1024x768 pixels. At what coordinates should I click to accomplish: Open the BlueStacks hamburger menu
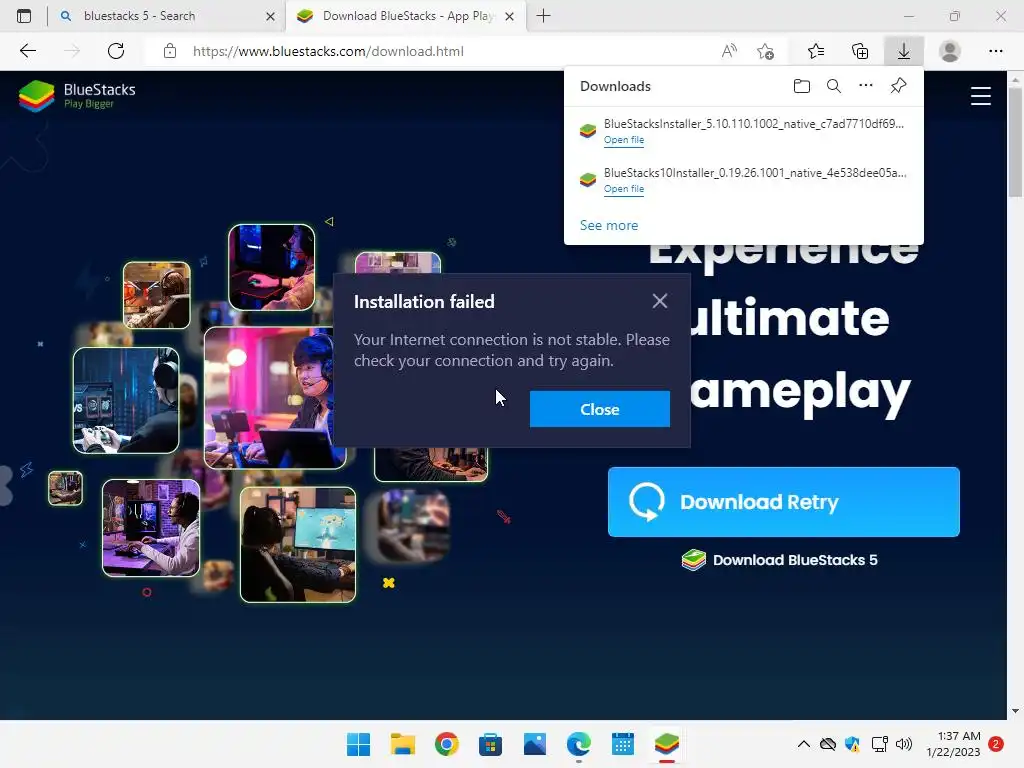[980, 96]
